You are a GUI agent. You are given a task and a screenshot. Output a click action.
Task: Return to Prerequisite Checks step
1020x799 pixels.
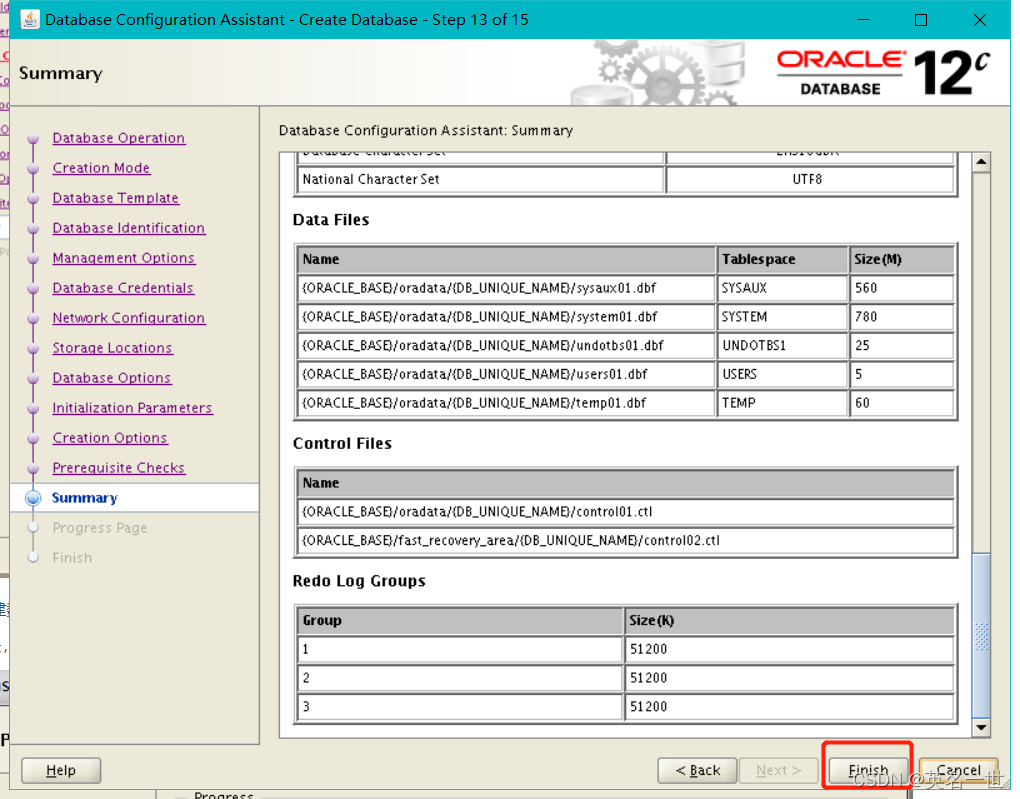118,467
